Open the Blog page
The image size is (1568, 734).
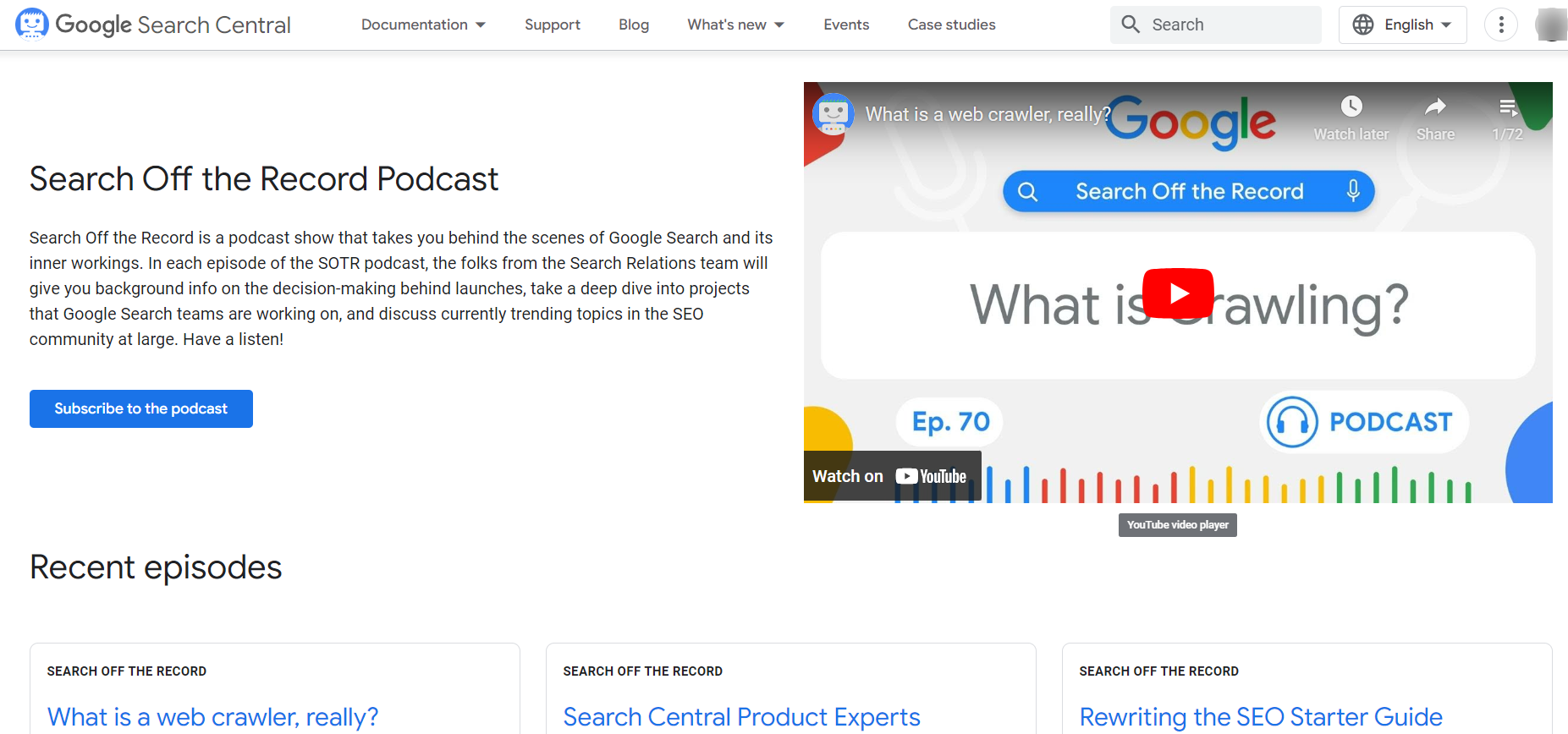tap(633, 25)
